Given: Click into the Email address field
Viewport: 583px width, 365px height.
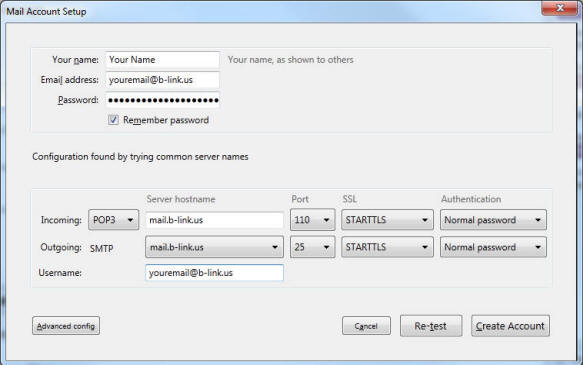Looking at the screenshot, I should click(162, 80).
